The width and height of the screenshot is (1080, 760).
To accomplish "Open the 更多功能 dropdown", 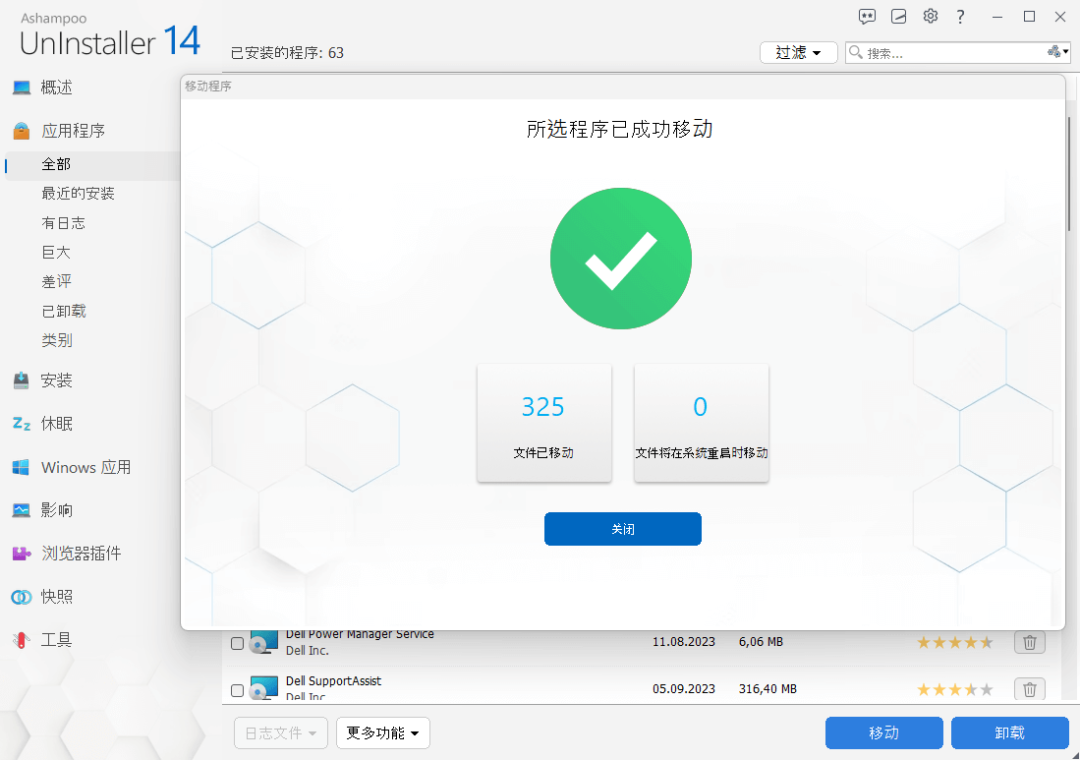I will tap(383, 733).
